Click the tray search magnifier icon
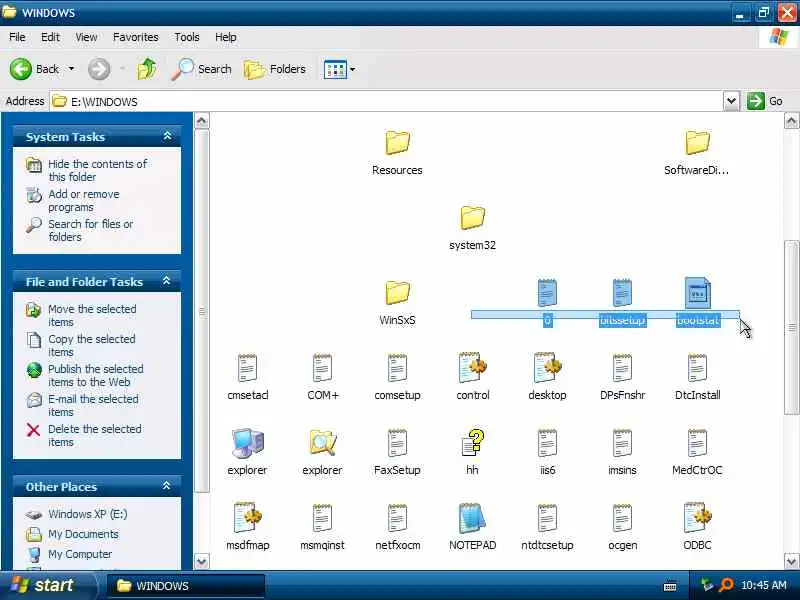 click(x=725, y=585)
